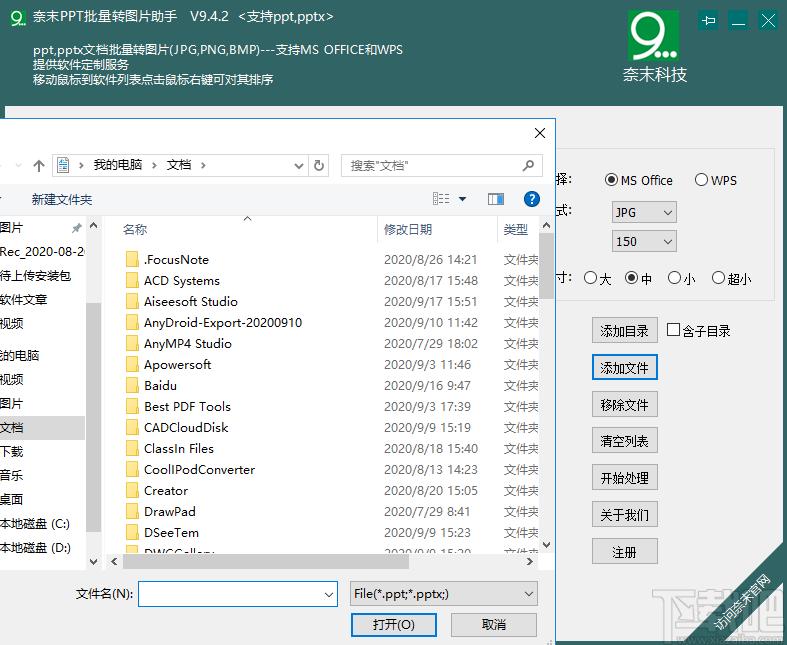Viewport: 787px width, 645px height.
Task: Click the Baidu folder icon
Action: pos(132,385)
